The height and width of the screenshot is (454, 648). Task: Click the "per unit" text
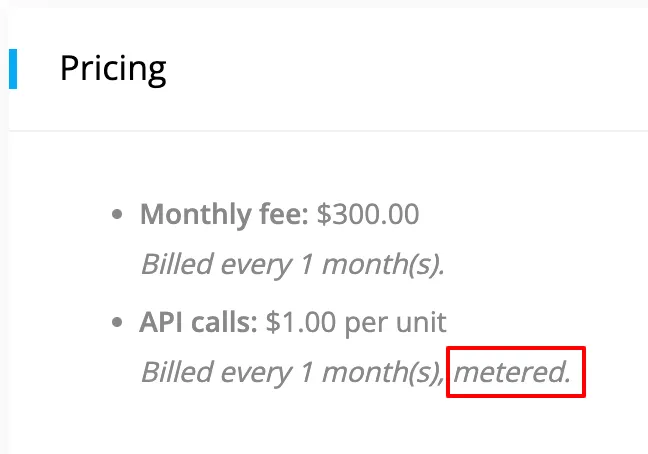(x=395, y=323)
